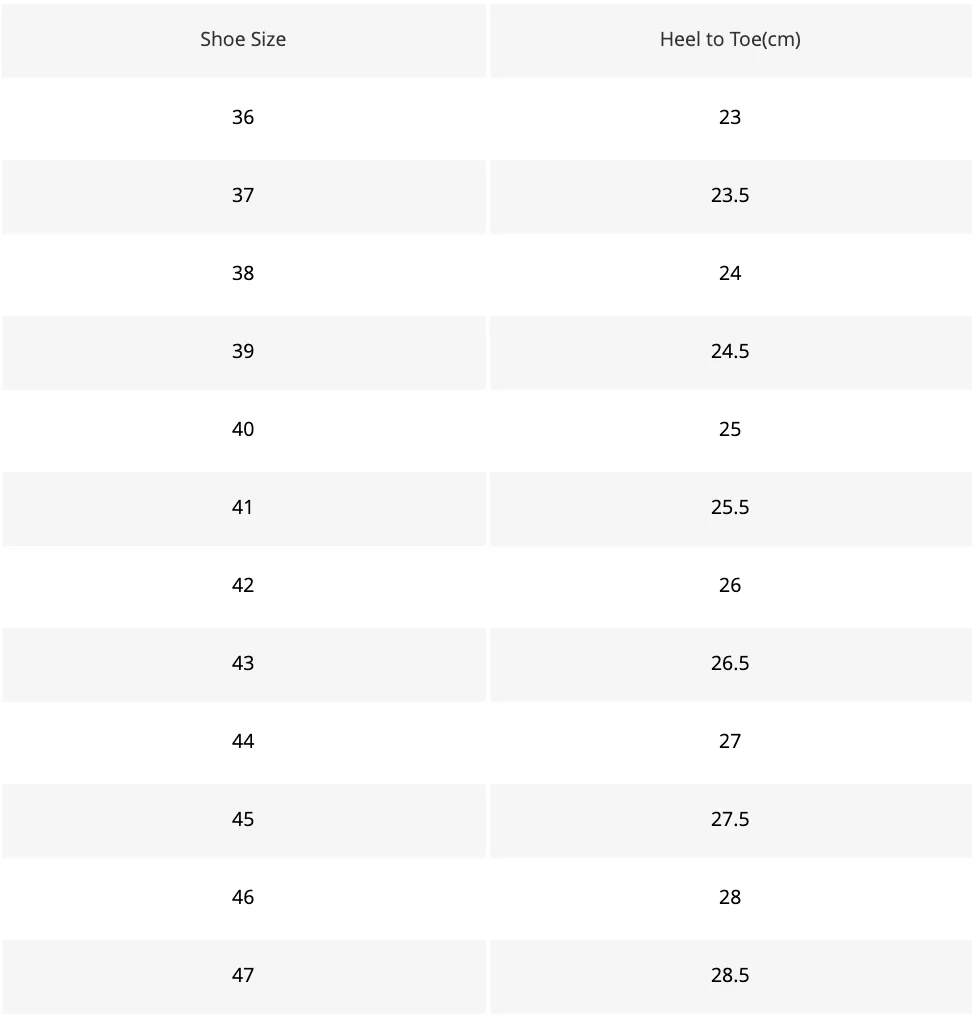Select shoe size 37 cell
Image resolution: width=974 pixels, height=1018 pixels.
pos(243,195)
